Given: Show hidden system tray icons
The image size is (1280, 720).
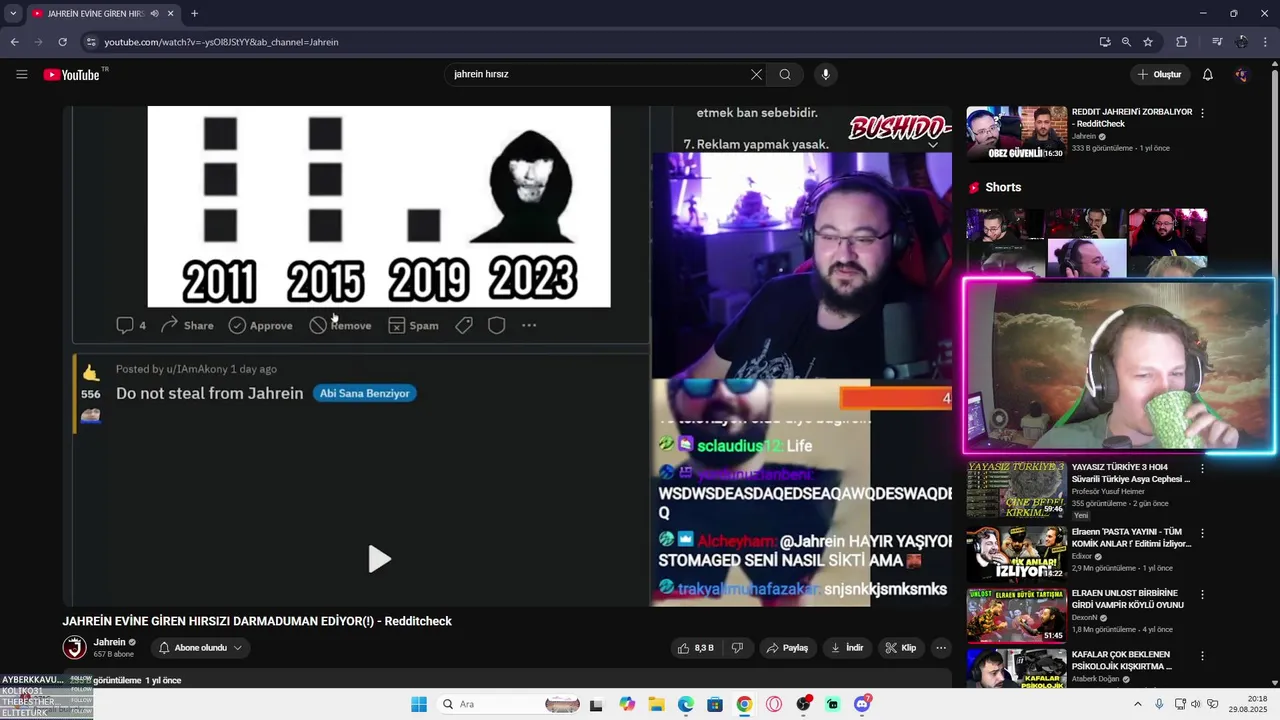Looking at the screenshot, I should [1137, 704].
